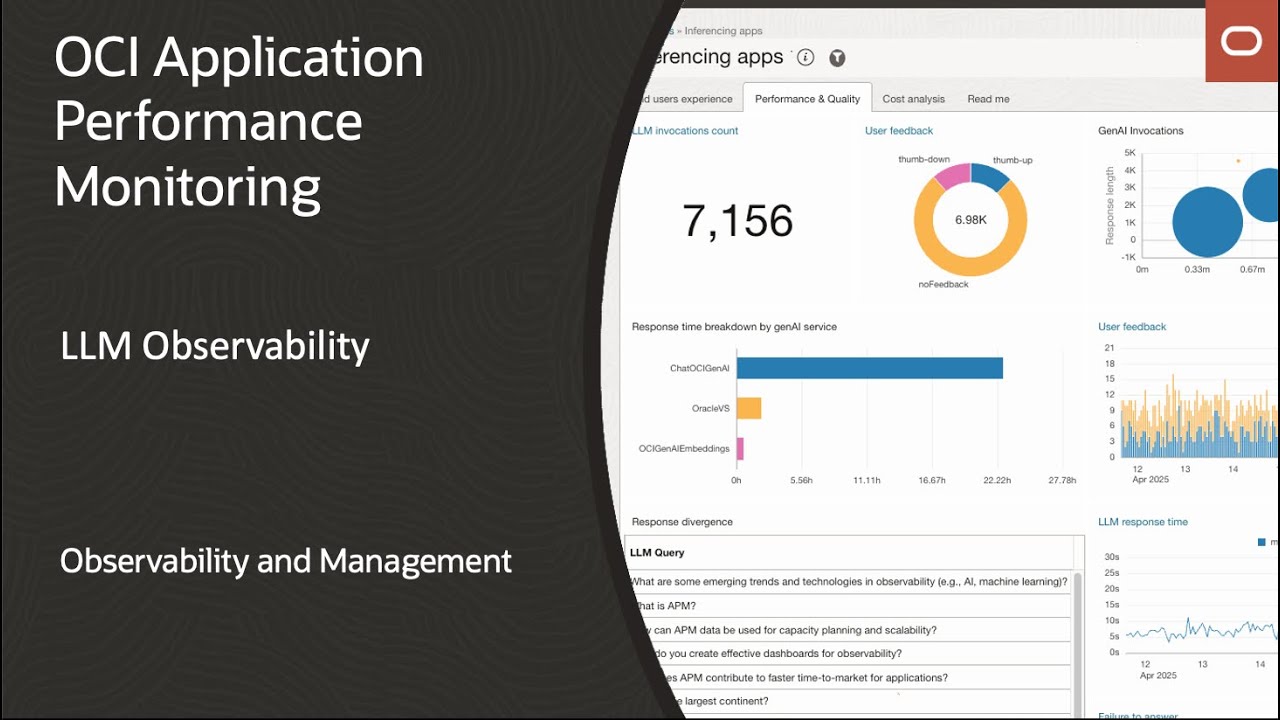Click the GenAI Invocations widget title

[x=1141, y=131]
